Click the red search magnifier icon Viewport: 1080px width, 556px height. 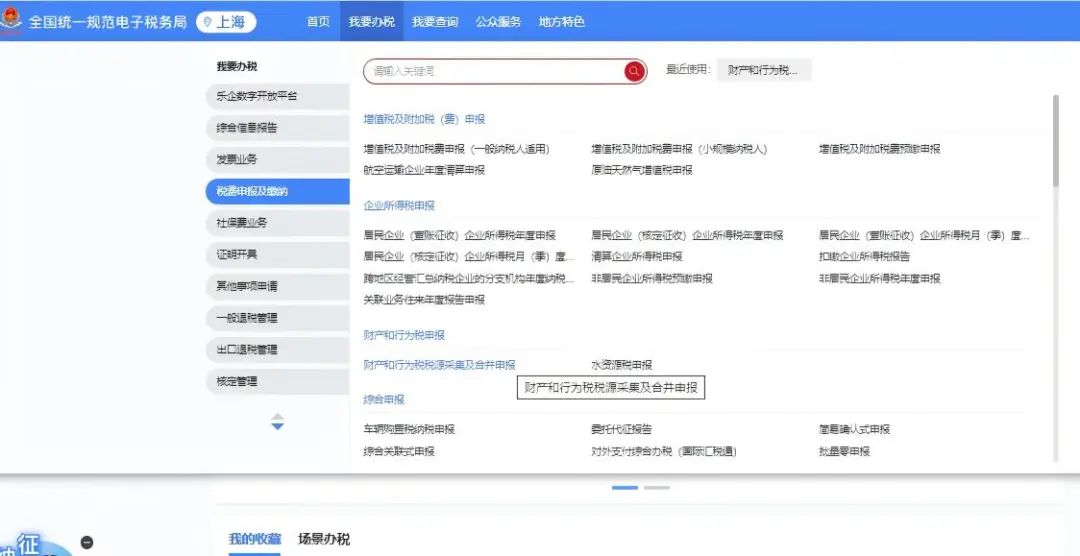634,71
